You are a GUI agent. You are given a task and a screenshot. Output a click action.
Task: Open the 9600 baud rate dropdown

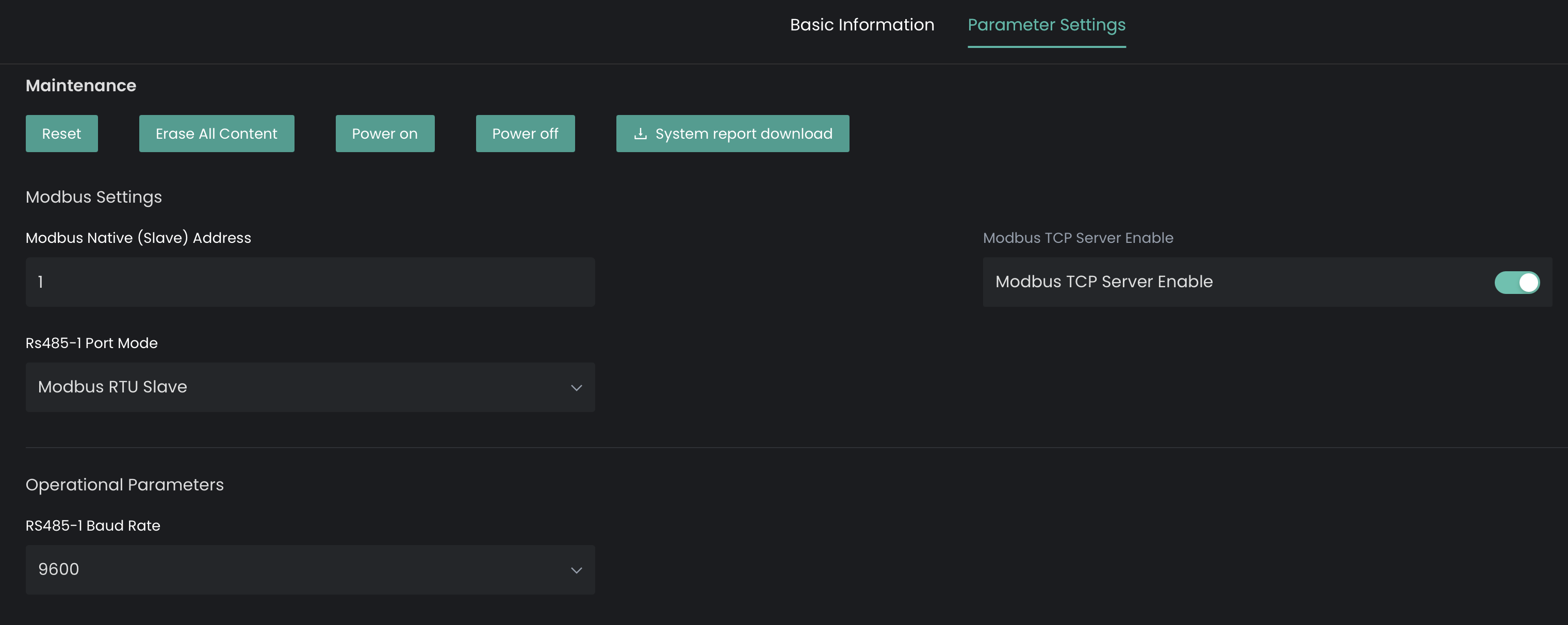310,570
